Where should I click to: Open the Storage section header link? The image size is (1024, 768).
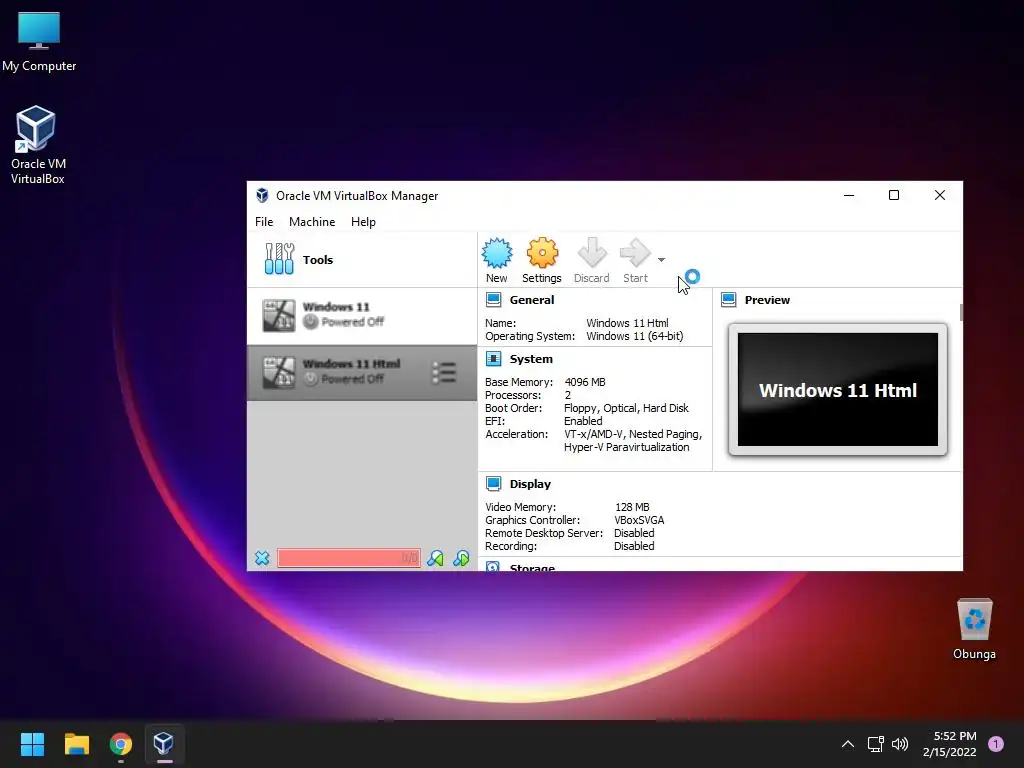point(532,567)
